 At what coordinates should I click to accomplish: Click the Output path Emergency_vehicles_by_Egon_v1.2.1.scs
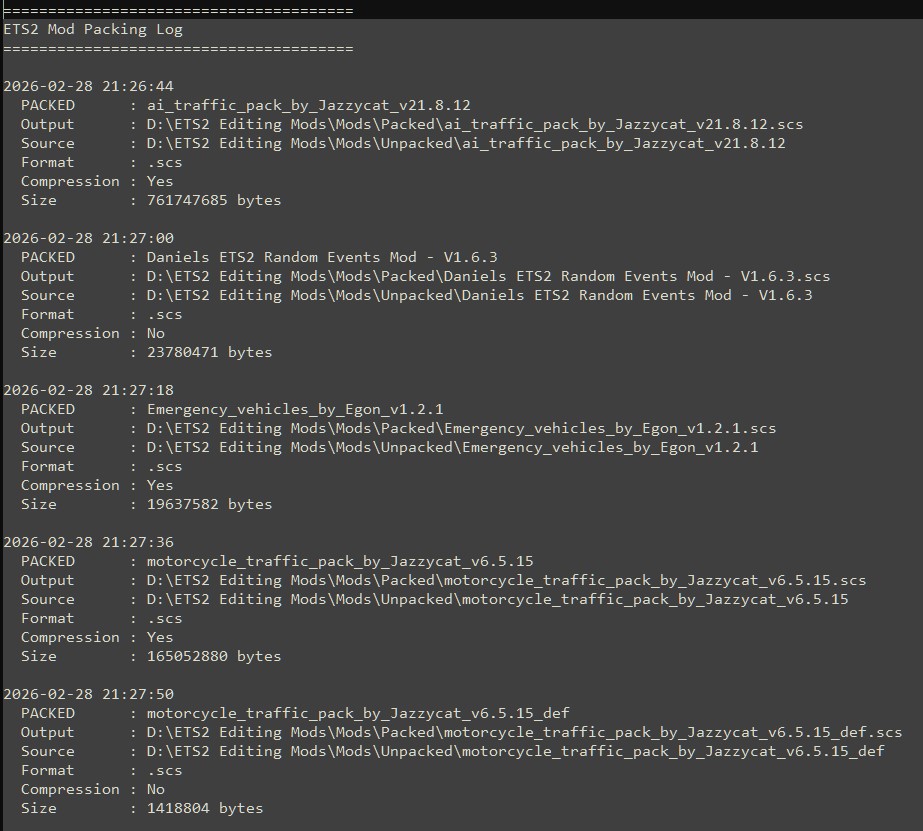(461, 428)
